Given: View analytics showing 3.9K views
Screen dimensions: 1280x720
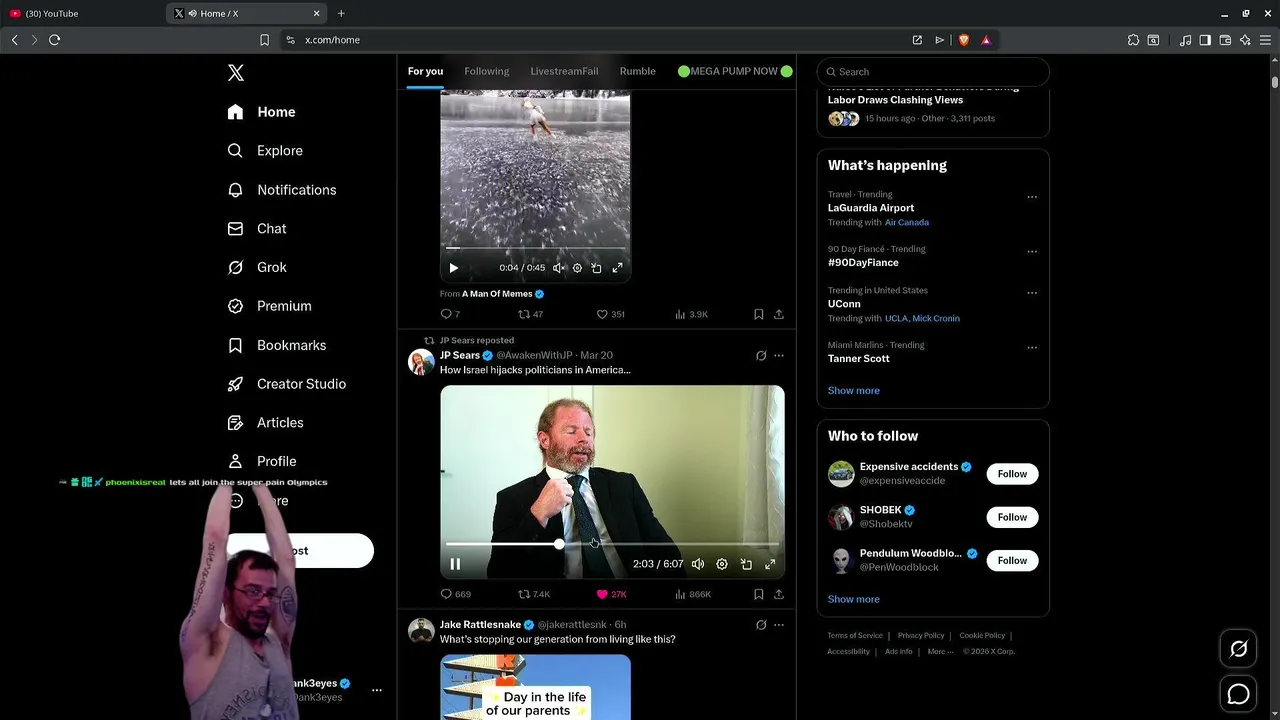Looking at the screenshot, I should [x=691, y=314].
